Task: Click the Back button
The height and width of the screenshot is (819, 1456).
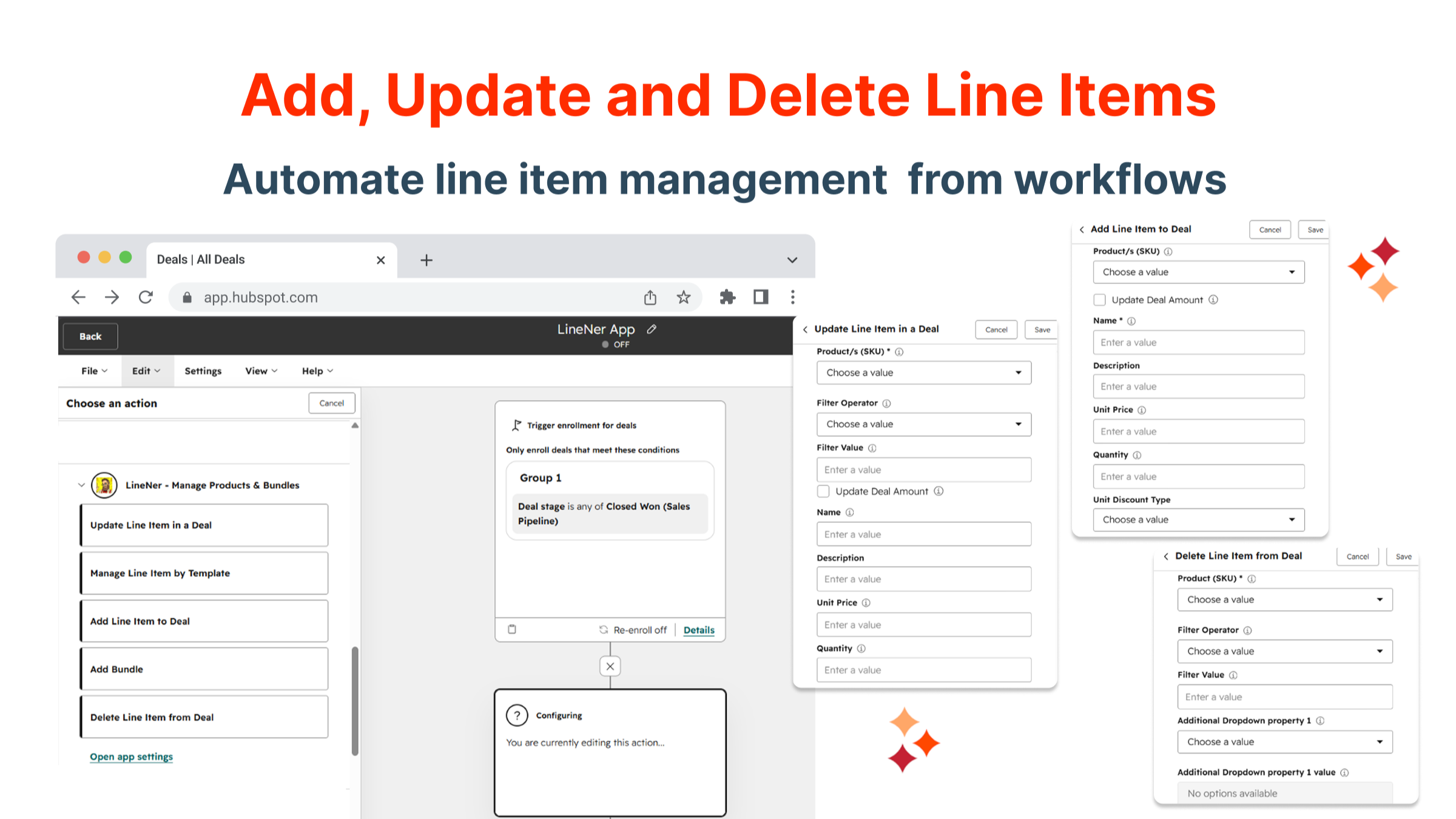Action: point(90,336)
